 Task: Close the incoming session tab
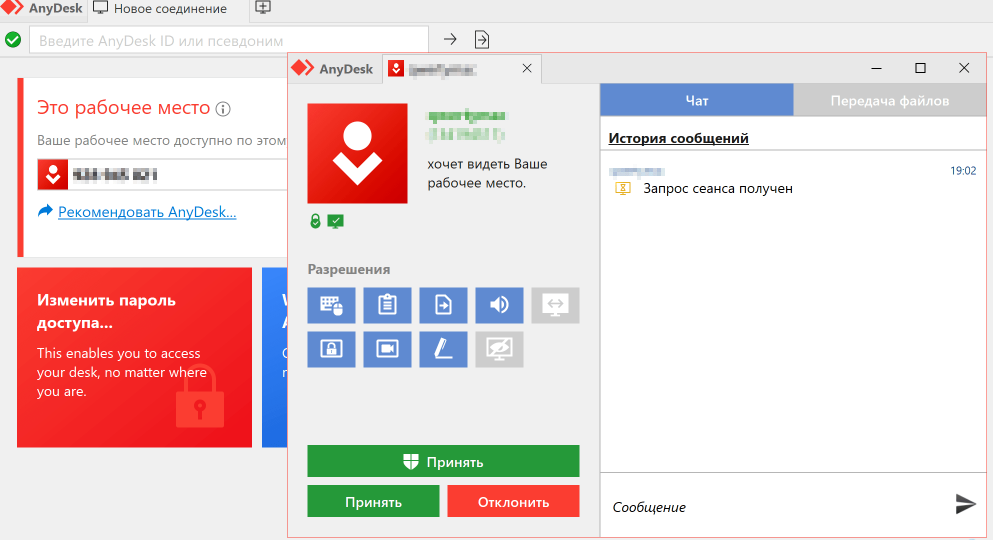pyautogui.click(x=527, y=68)
